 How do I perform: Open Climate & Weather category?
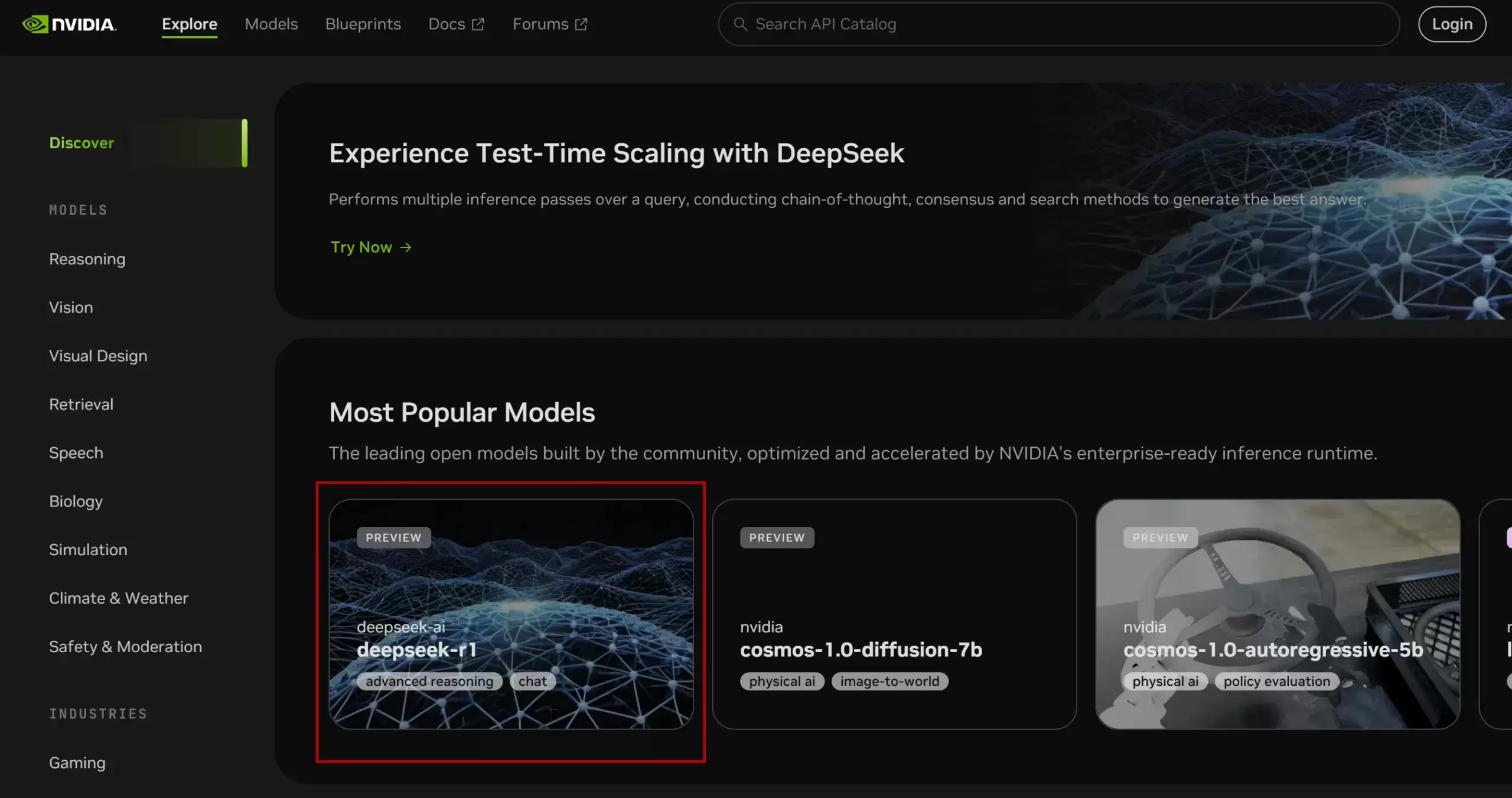click(119, 598)
